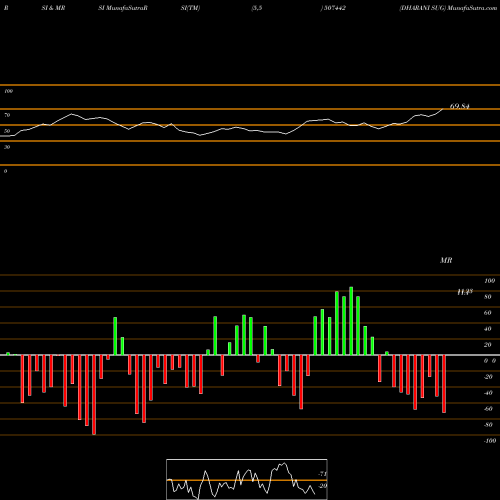Click the RSI axis label 30
This screenshot has height=500, width=500.
coord(7,147)
